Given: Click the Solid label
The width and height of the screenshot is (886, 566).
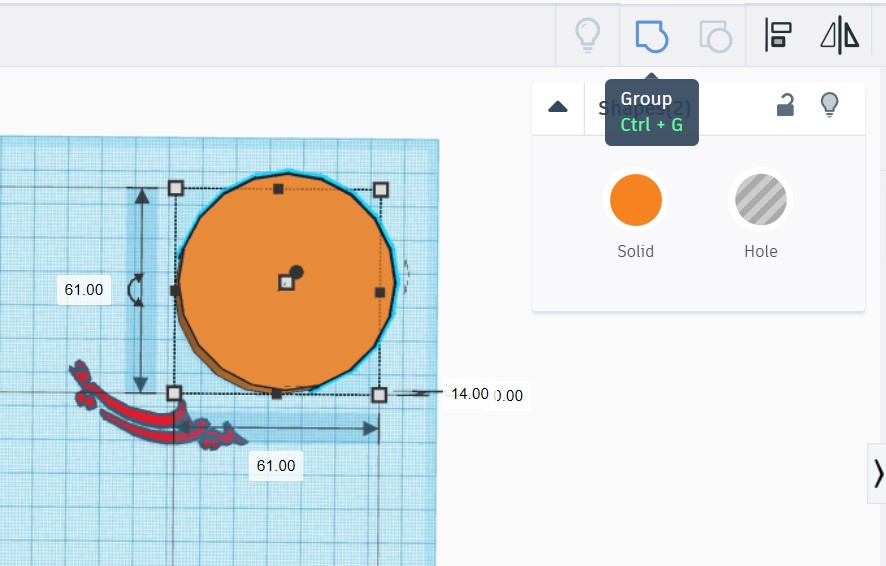Looking at the screenshot, I should 636,251.
